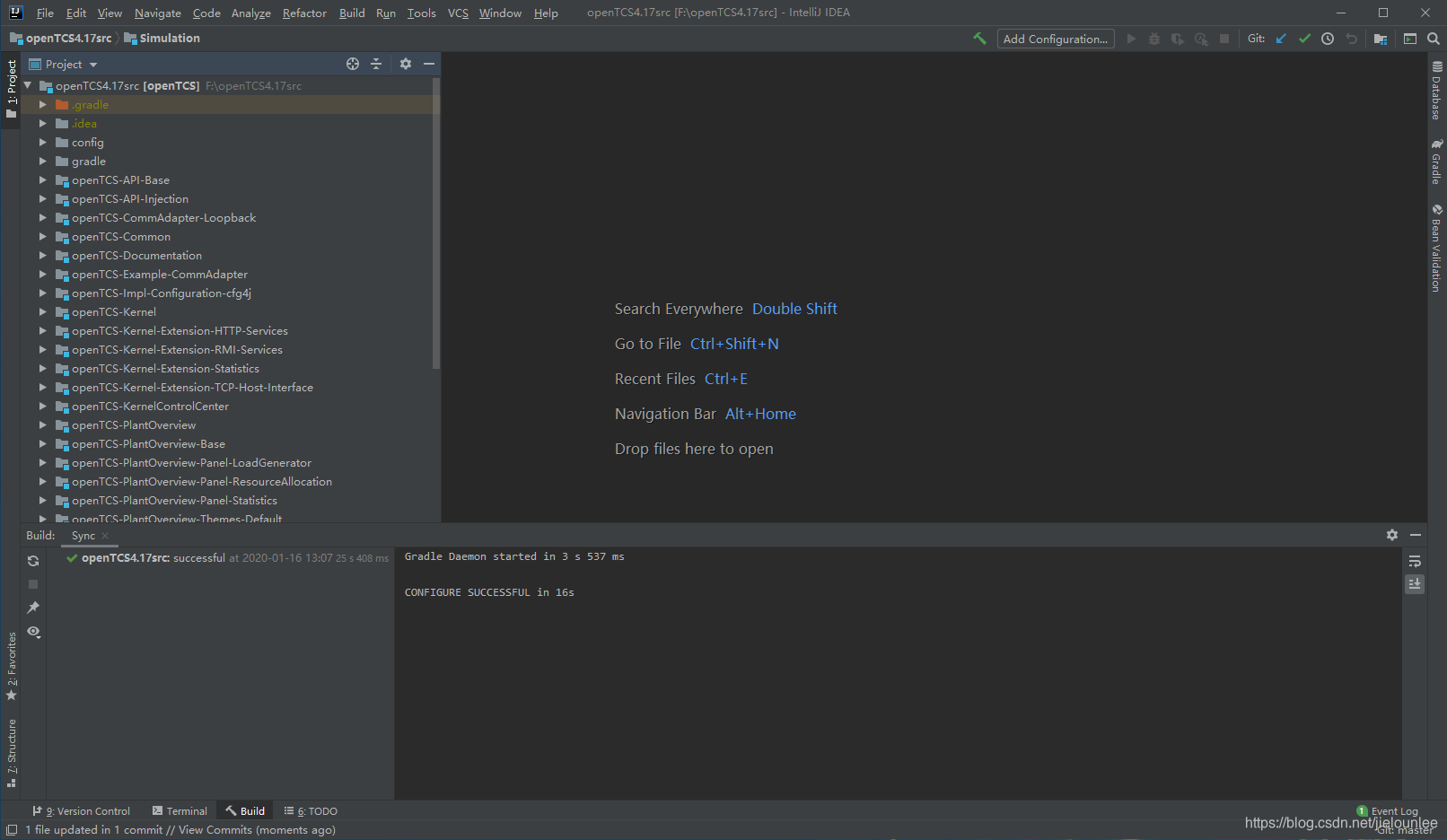Click the Search Everywhere magnifier icon
Screen dimensions: 1447x840
(x=1434, y=39)
